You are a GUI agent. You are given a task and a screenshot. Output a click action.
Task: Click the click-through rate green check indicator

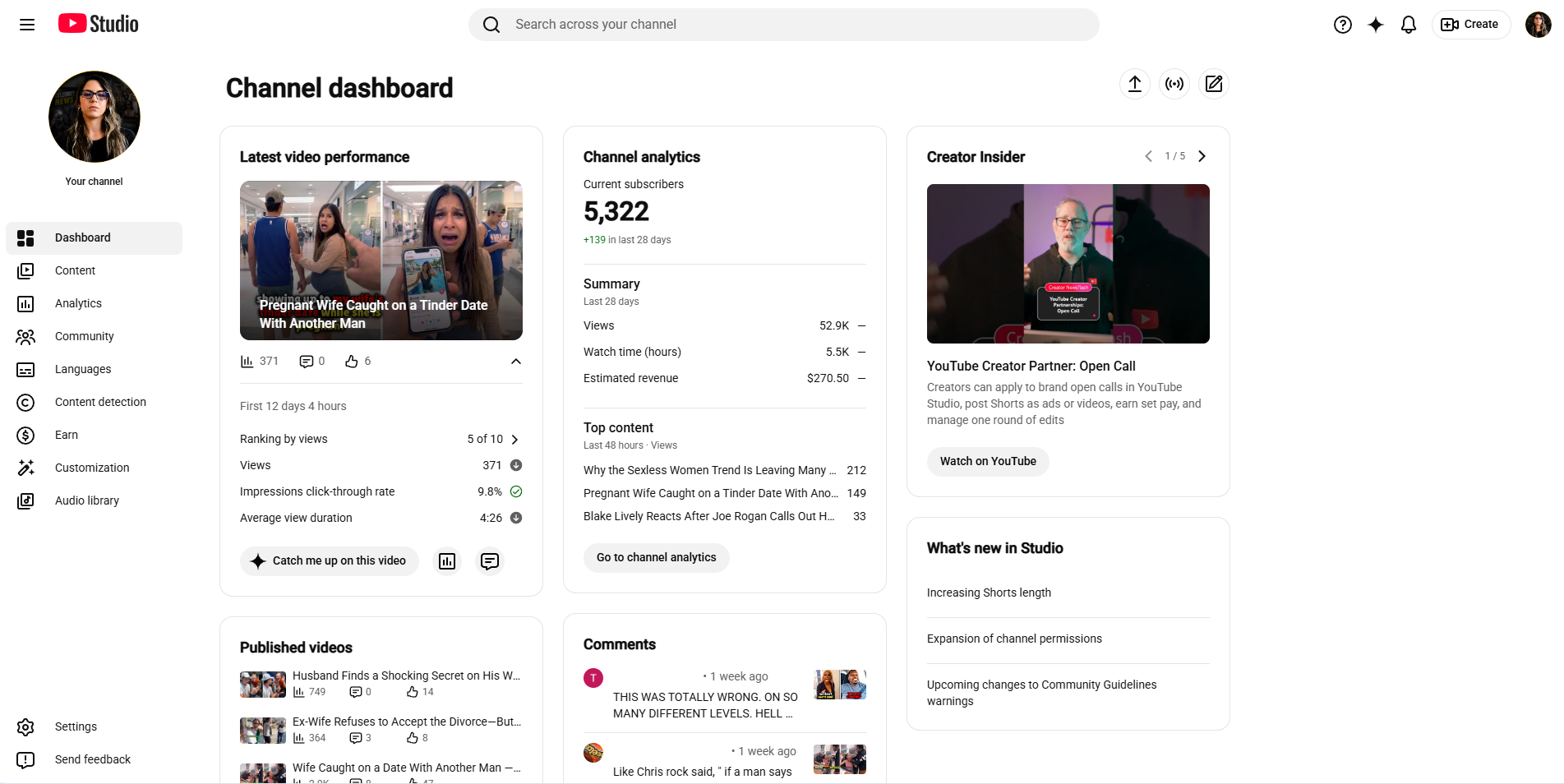click(516, 491)
